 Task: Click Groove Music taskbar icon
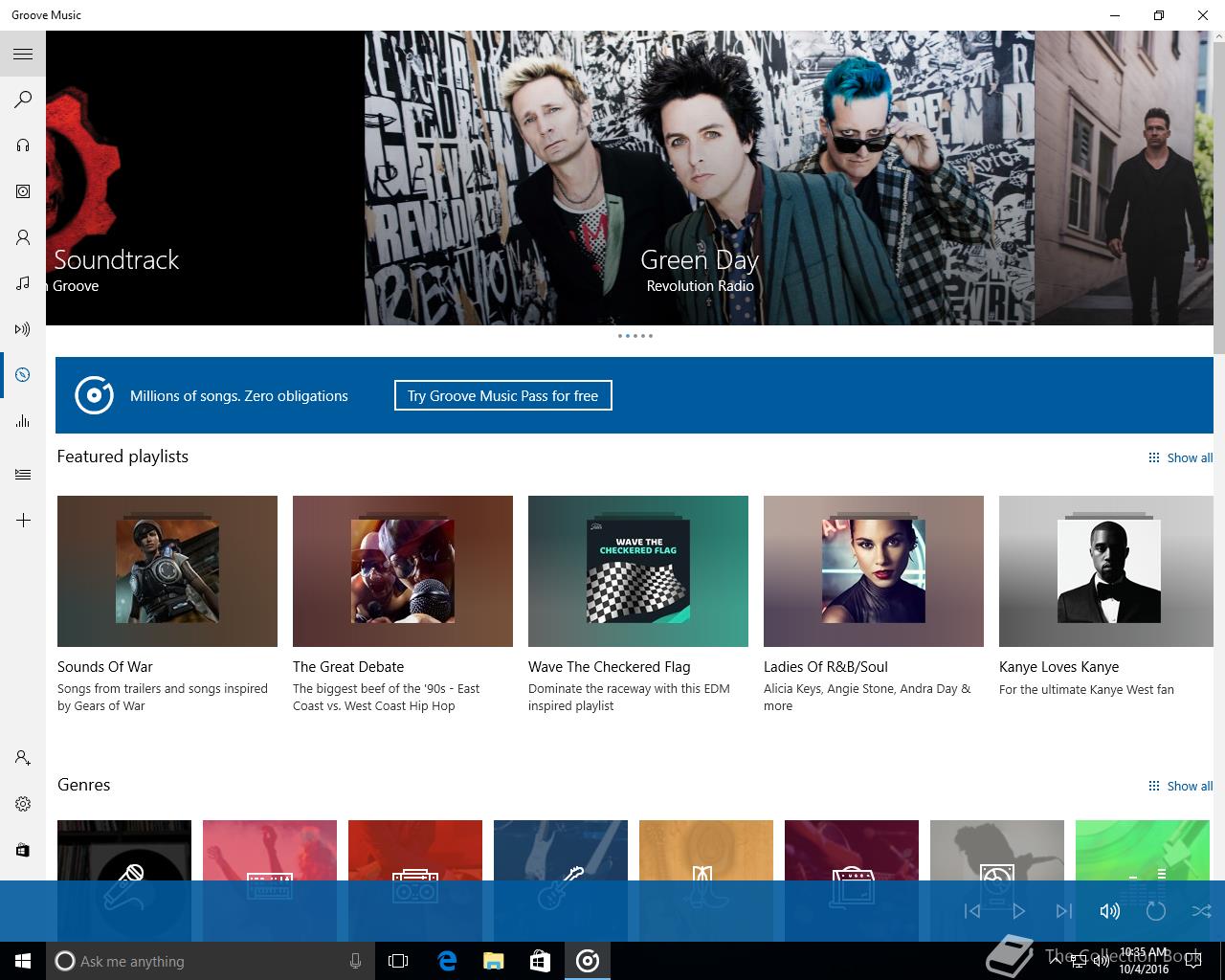(588, 961)
